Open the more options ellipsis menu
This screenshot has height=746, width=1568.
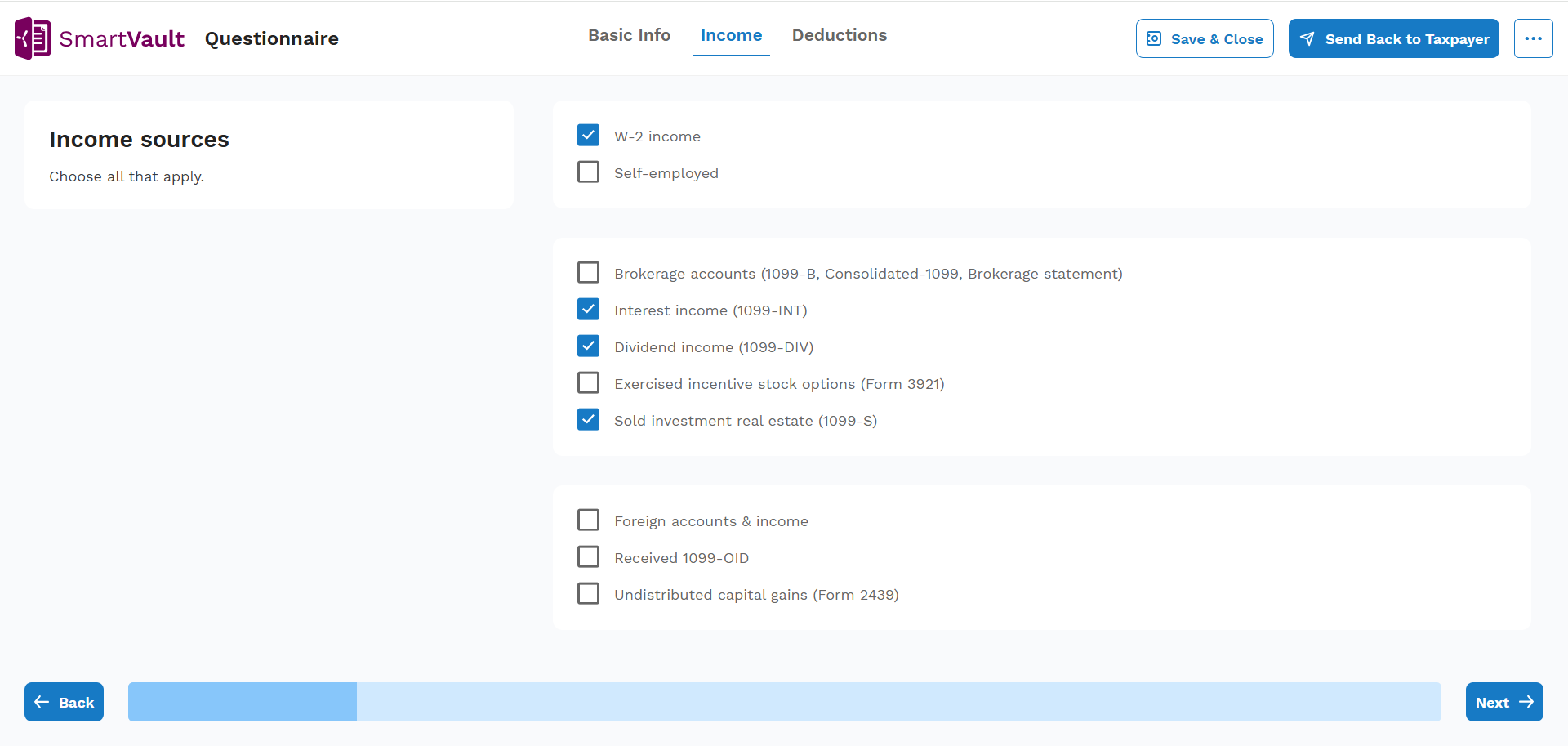pyautogui.click(x=1533, y=38)
